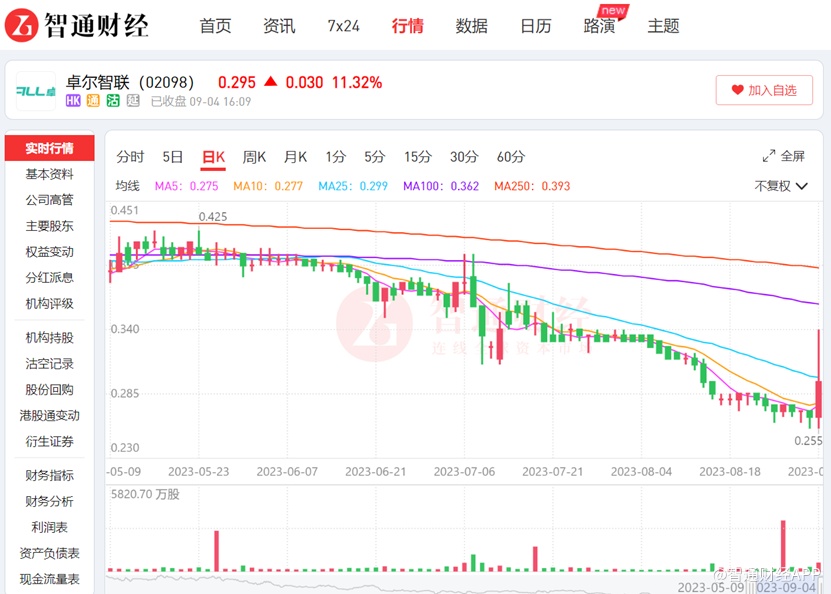Click the gray 延 delay badge icon
Image resolution: width=831 pixels, height=594 pixels.
tap(133, 101)
